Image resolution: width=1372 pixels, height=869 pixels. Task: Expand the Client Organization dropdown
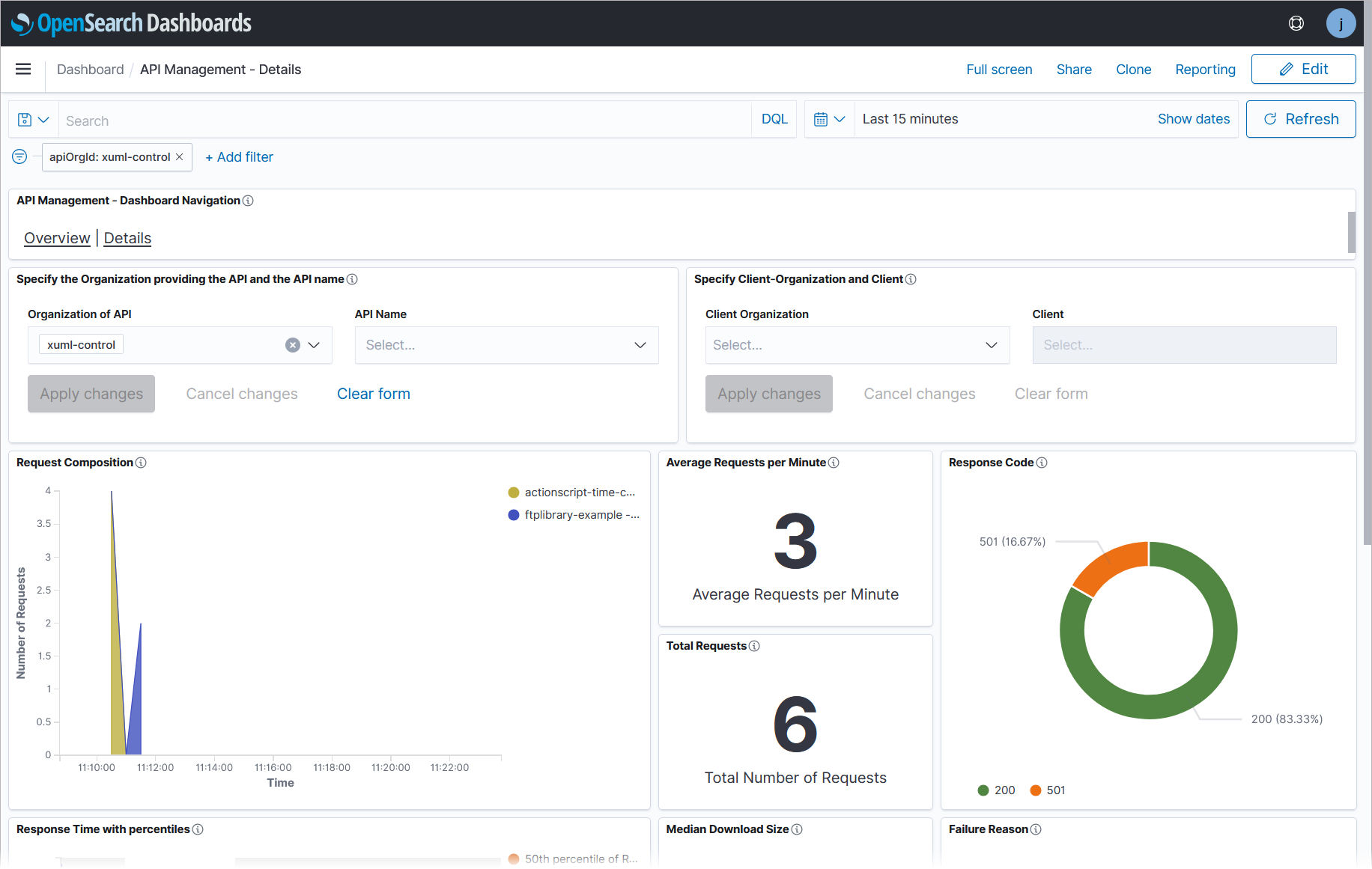tap(991, 345)
